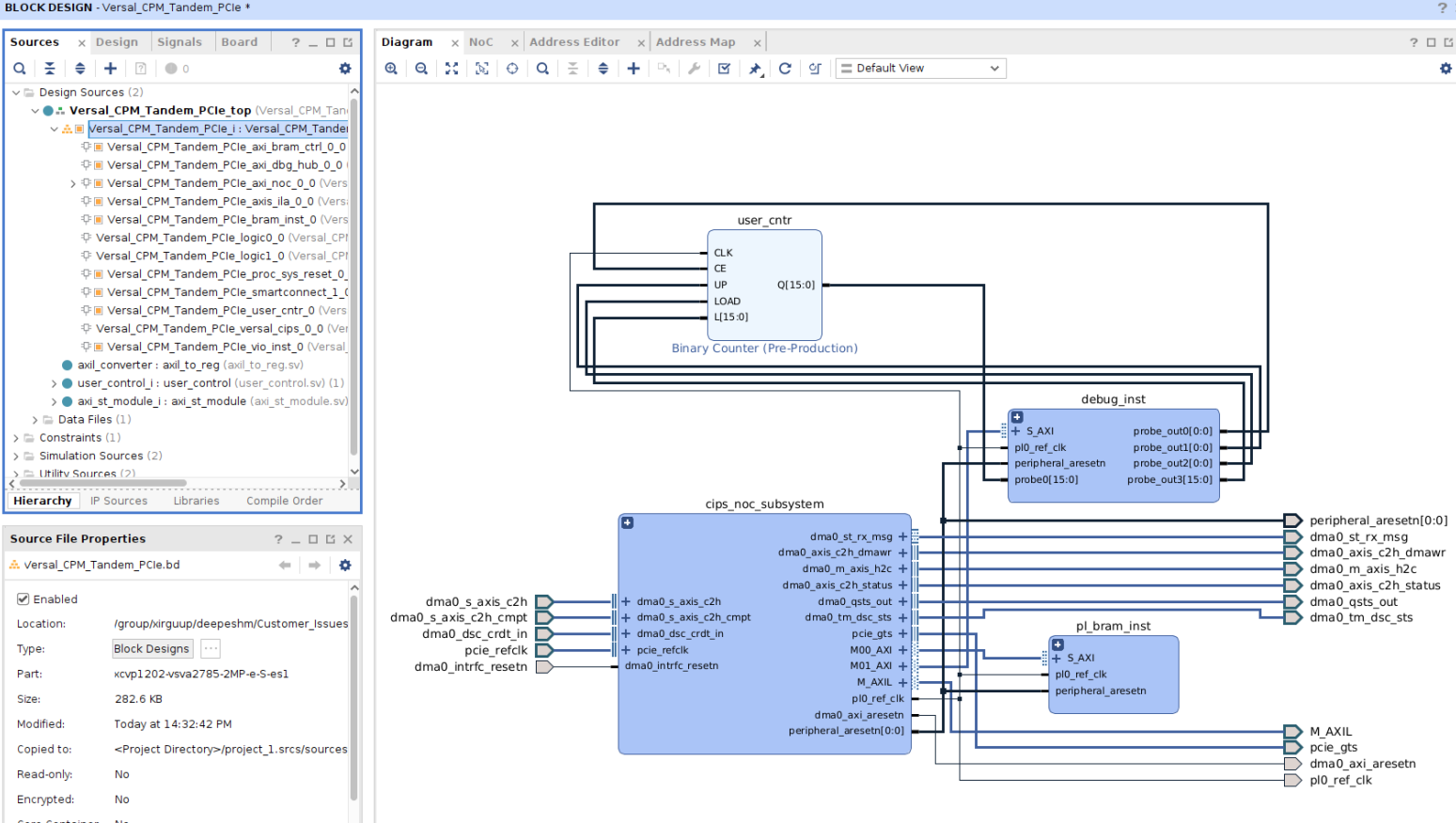Image resolution: width=1456 pixels, height=823 pixels.
Task: Open Diagram settings via the gear icon
Action: point(1446,68)
